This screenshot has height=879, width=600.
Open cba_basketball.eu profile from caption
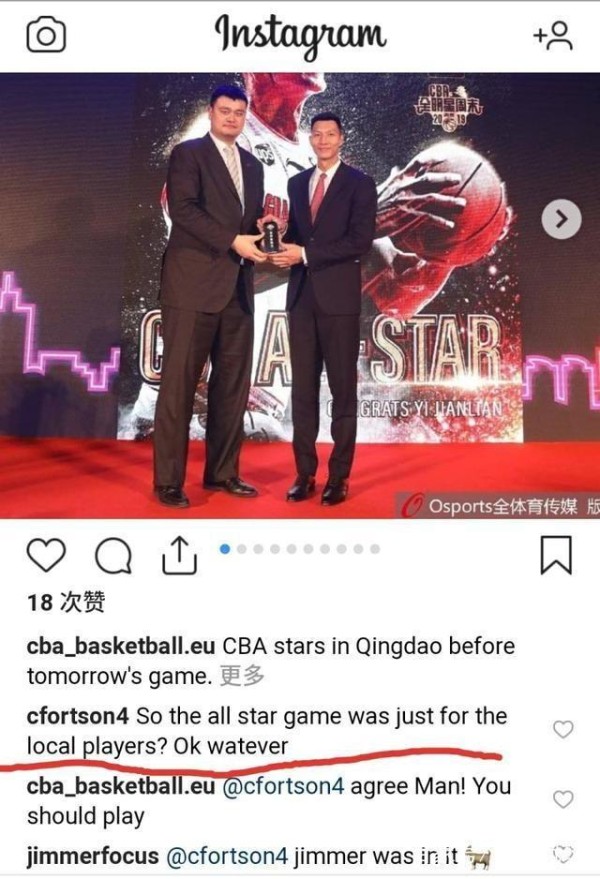click(x=121, y=646)
